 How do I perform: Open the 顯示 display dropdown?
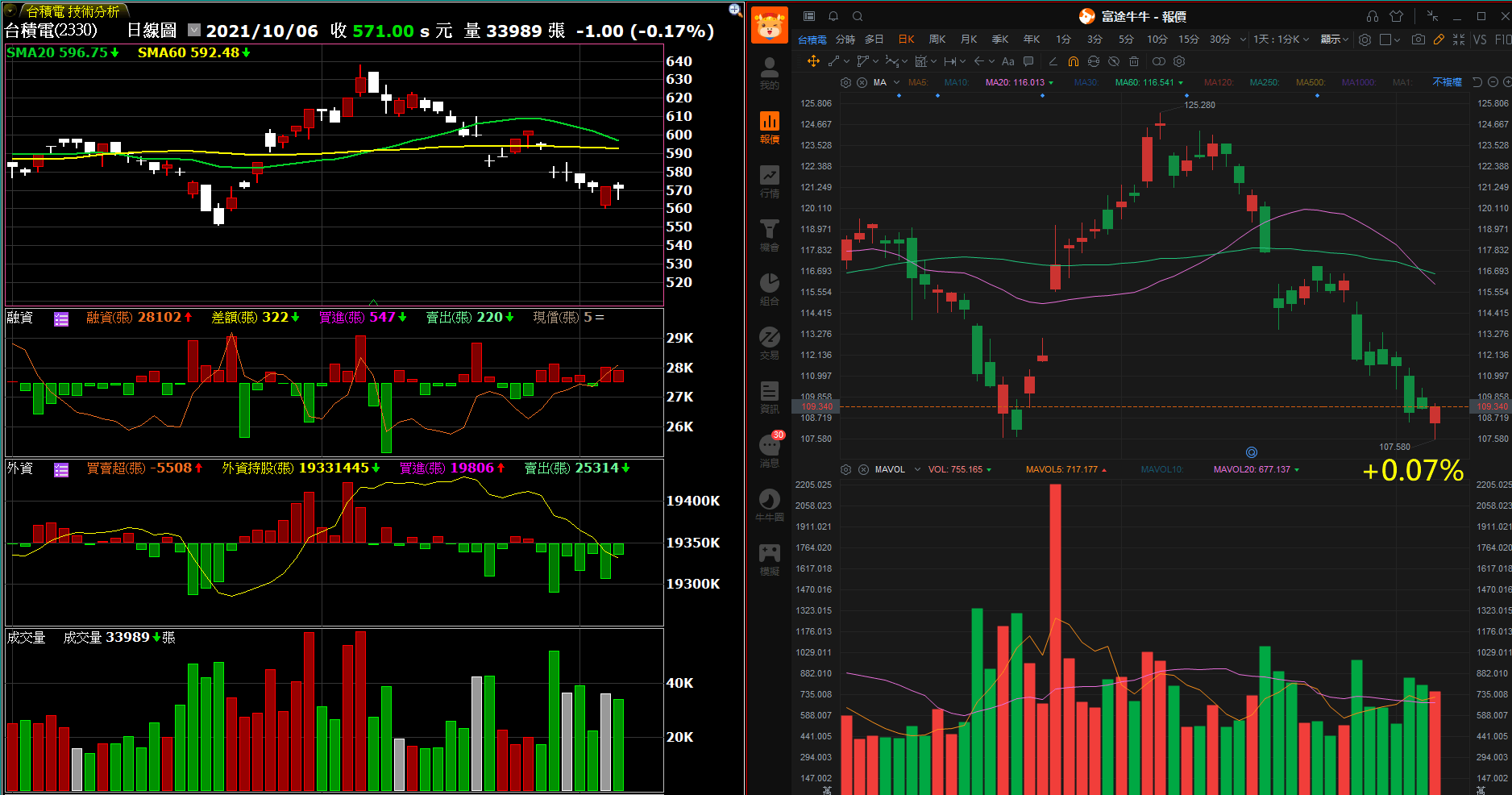1335,40
